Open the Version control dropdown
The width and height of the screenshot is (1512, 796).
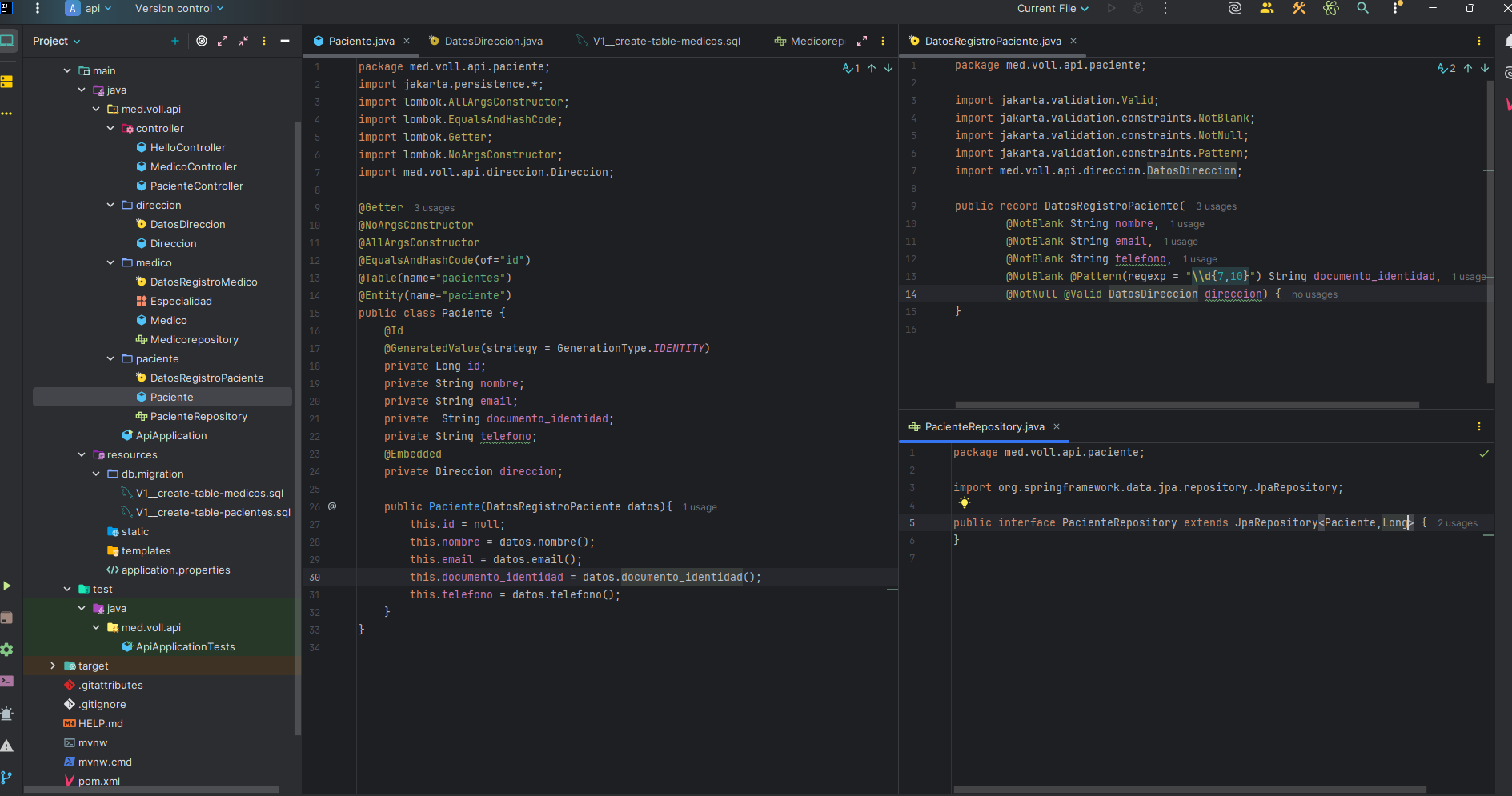[x=179, y=9]
